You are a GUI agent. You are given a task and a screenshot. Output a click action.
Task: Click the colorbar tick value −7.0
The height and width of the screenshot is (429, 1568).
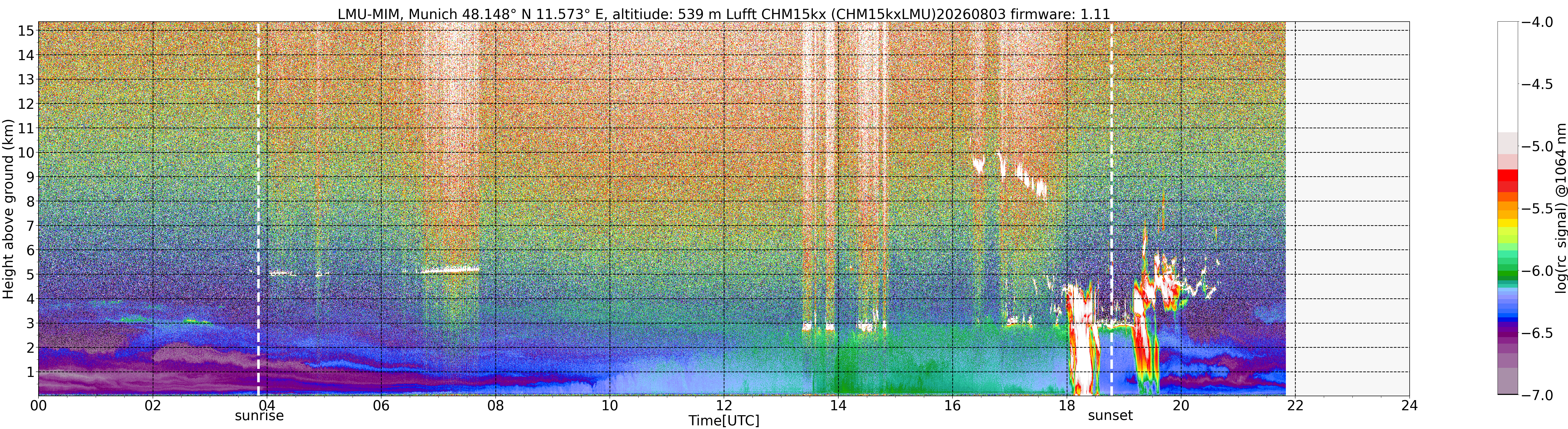pos(1537,395)
